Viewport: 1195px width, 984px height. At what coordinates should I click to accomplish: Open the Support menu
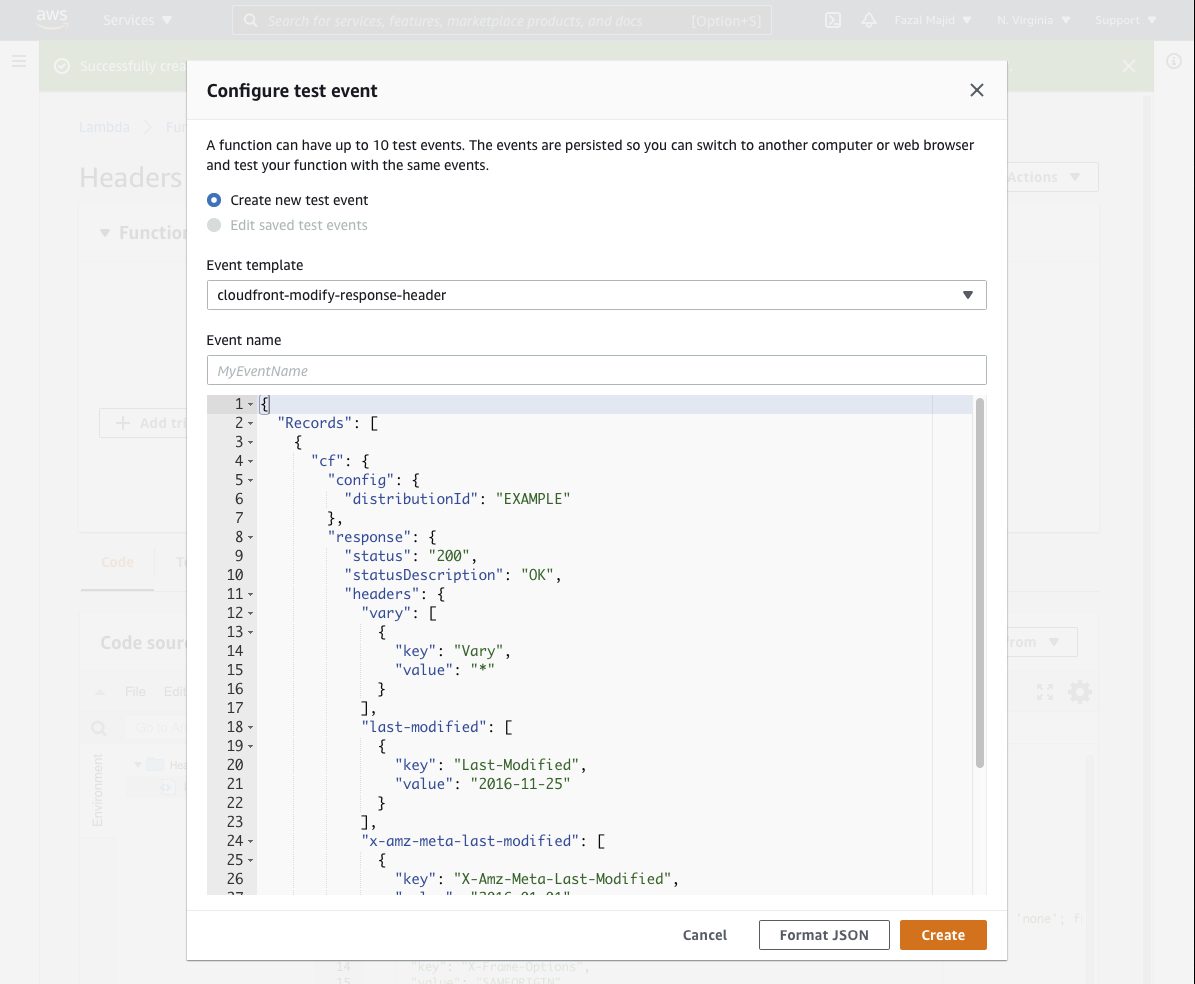point(1125,20)
